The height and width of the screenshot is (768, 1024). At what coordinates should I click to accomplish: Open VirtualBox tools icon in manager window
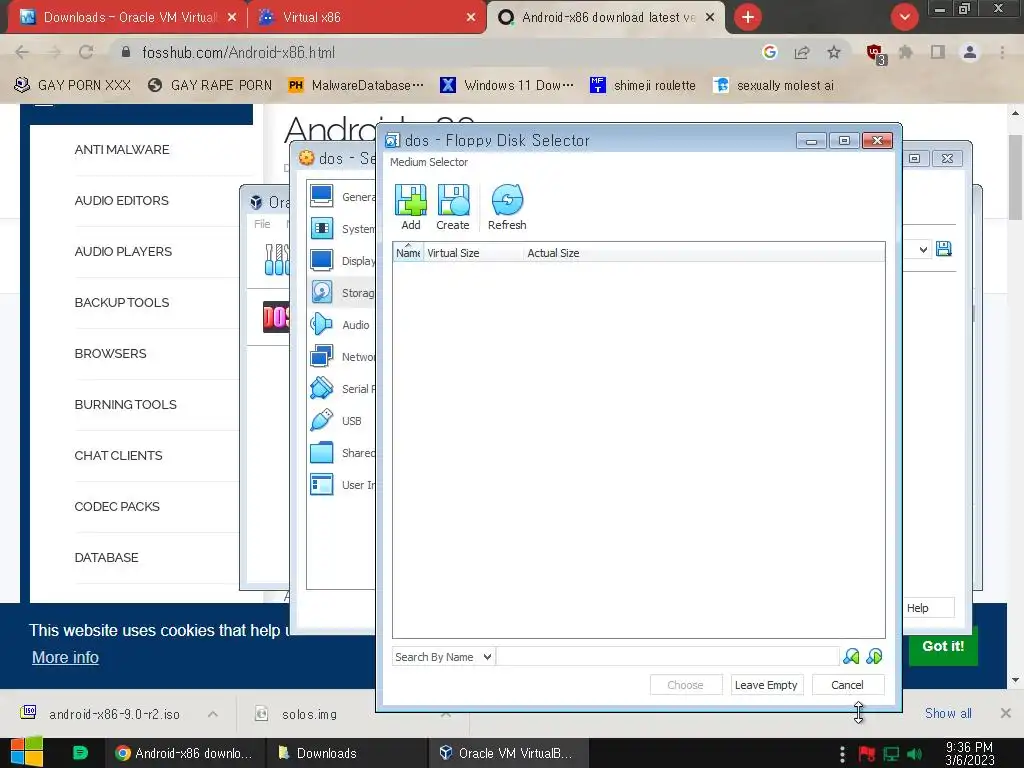coord(276,259)
